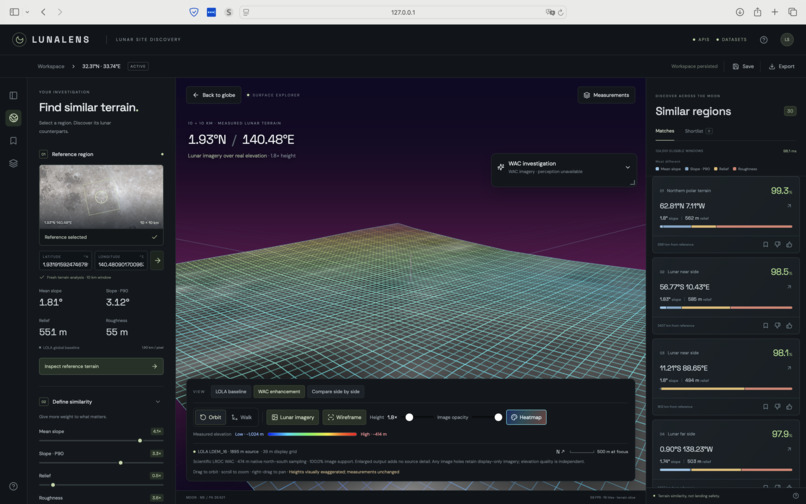Bookmark the 11.21°S 88.65°E match
The height and width of the screenshot is (504, 806).
point(765,407)
